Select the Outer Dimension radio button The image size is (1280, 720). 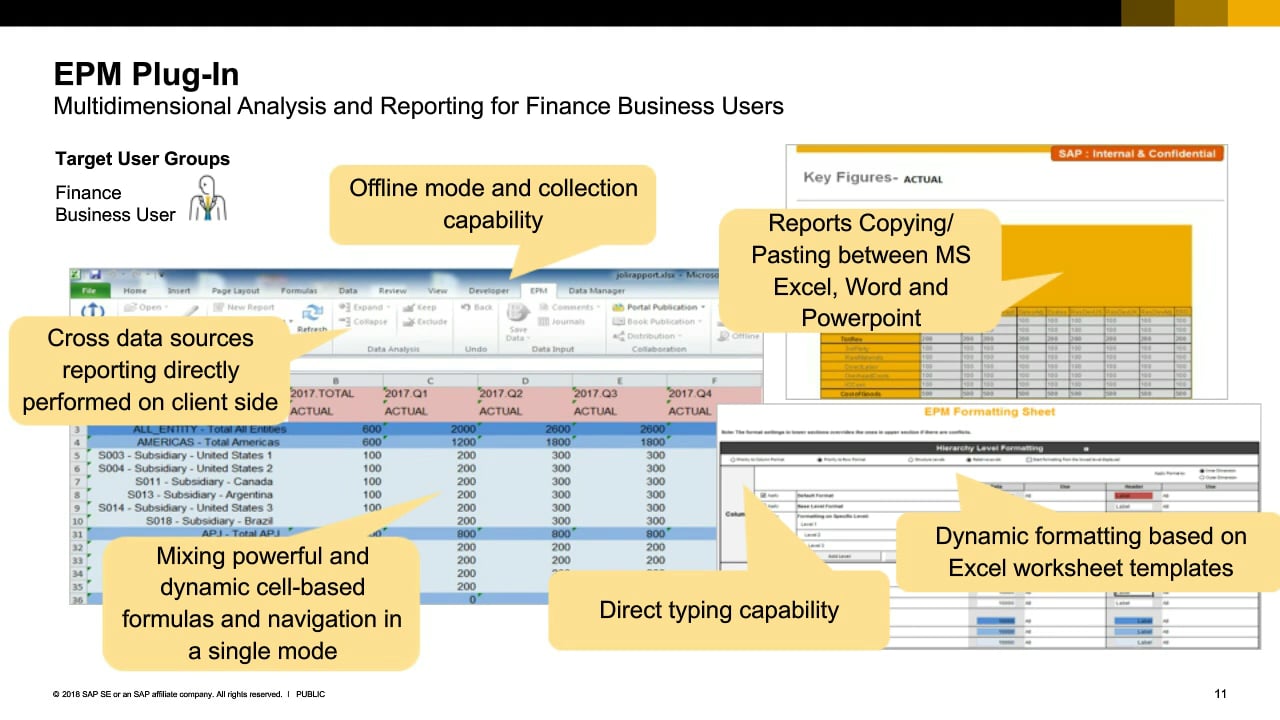point(1201,477)
